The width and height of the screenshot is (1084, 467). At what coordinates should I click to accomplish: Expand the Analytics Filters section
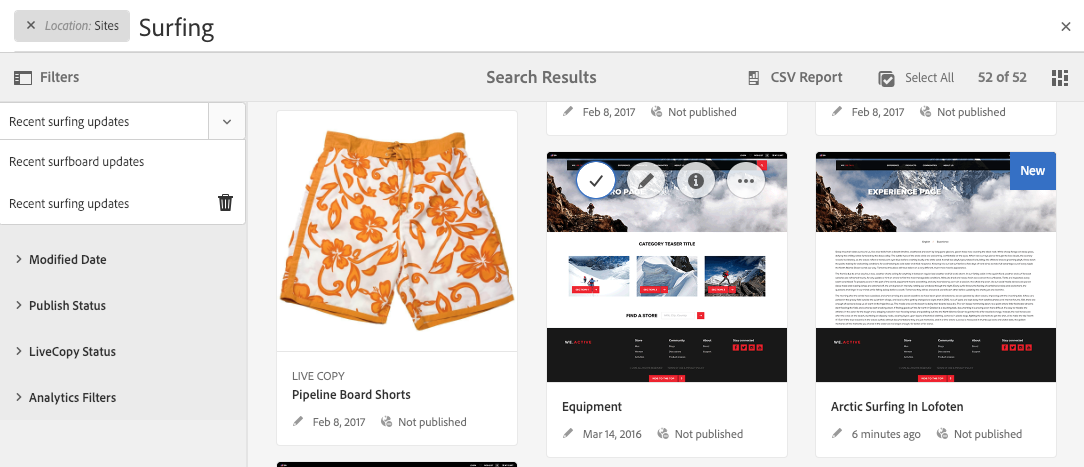coord(65,398)
